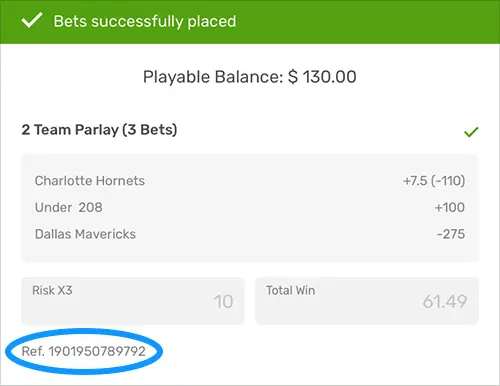
Task: Select the Charlotte Hornets bet row
Action: [250, 181]
